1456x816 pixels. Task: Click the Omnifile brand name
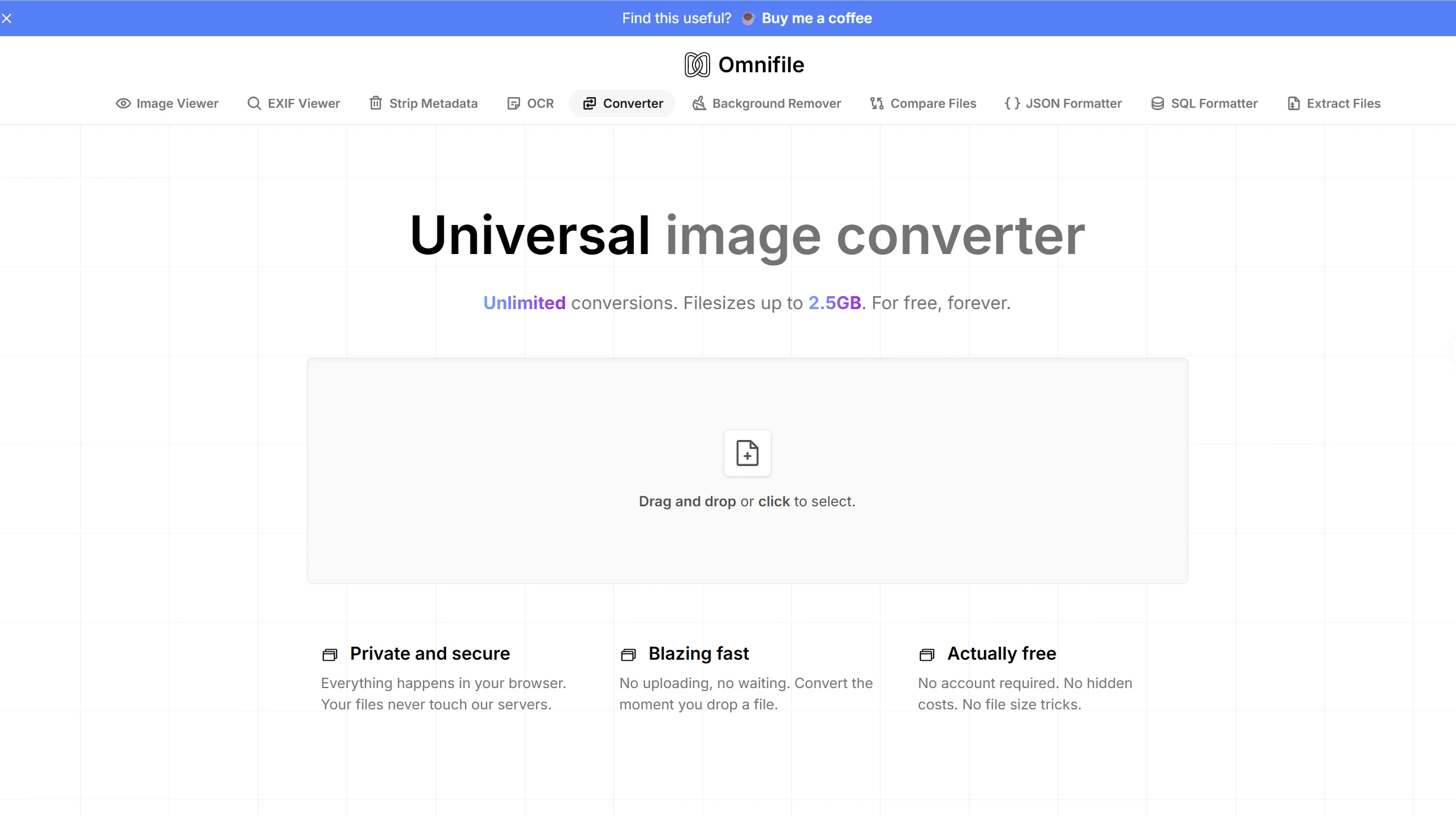[761, 65]
